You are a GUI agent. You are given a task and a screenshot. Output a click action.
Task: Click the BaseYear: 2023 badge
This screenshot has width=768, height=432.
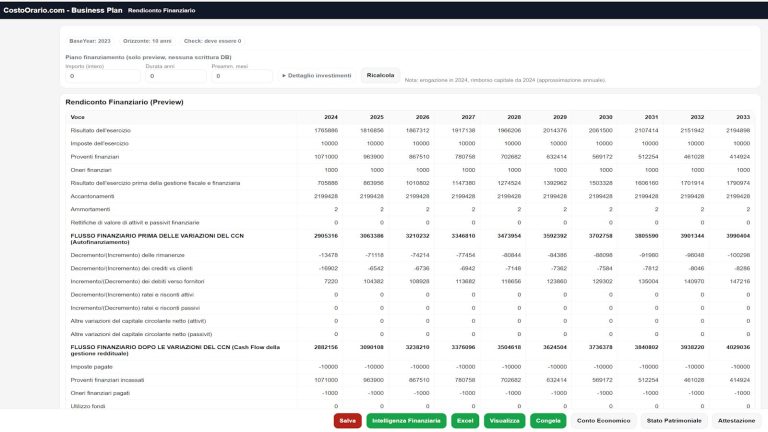point(89,41)
